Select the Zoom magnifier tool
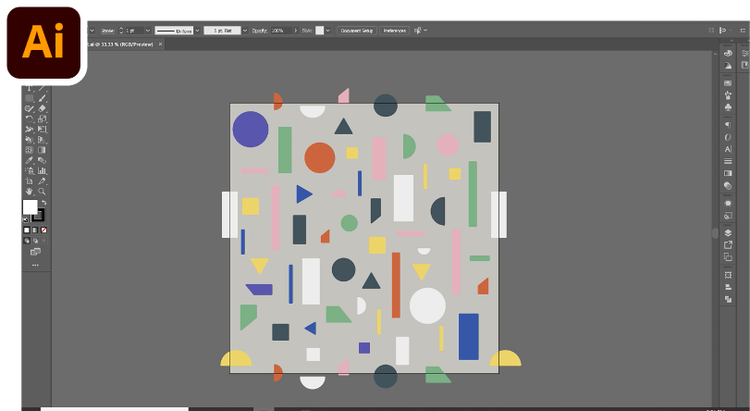The image size is (750, 411). pyautogui.click(x=42, y=191)
